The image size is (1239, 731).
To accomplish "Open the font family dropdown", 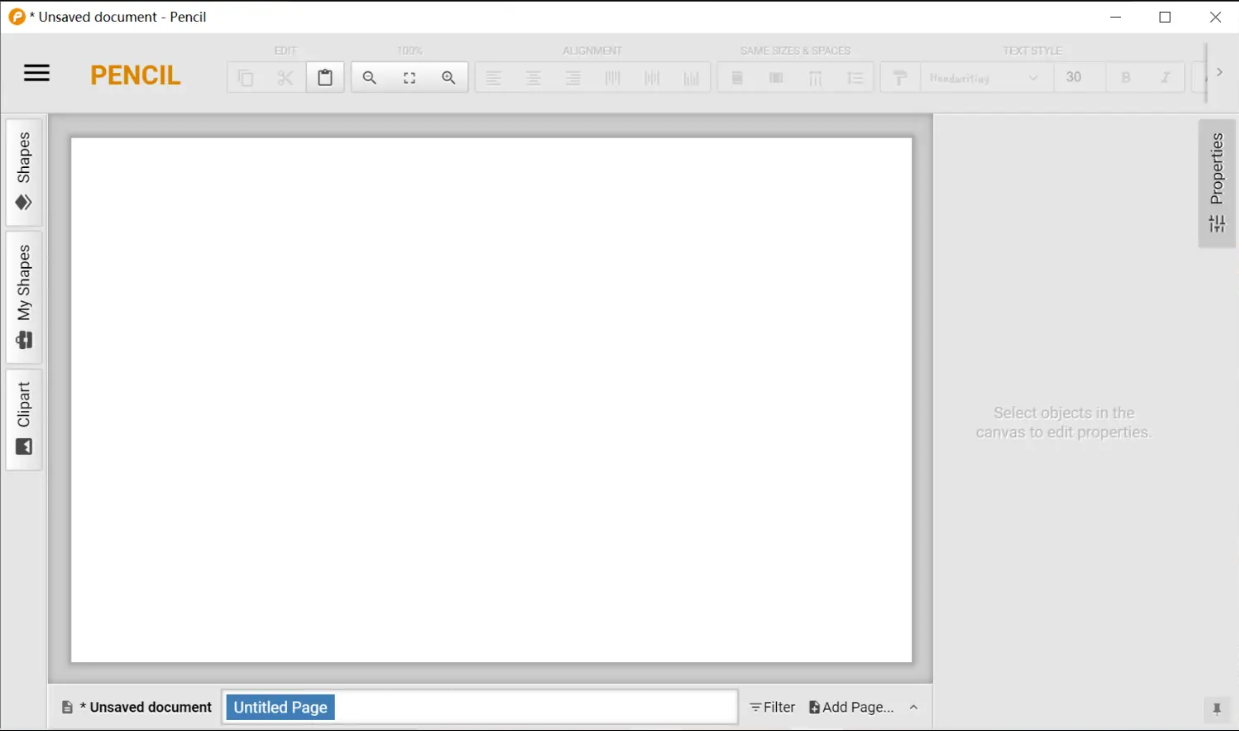I will (985, 78).
